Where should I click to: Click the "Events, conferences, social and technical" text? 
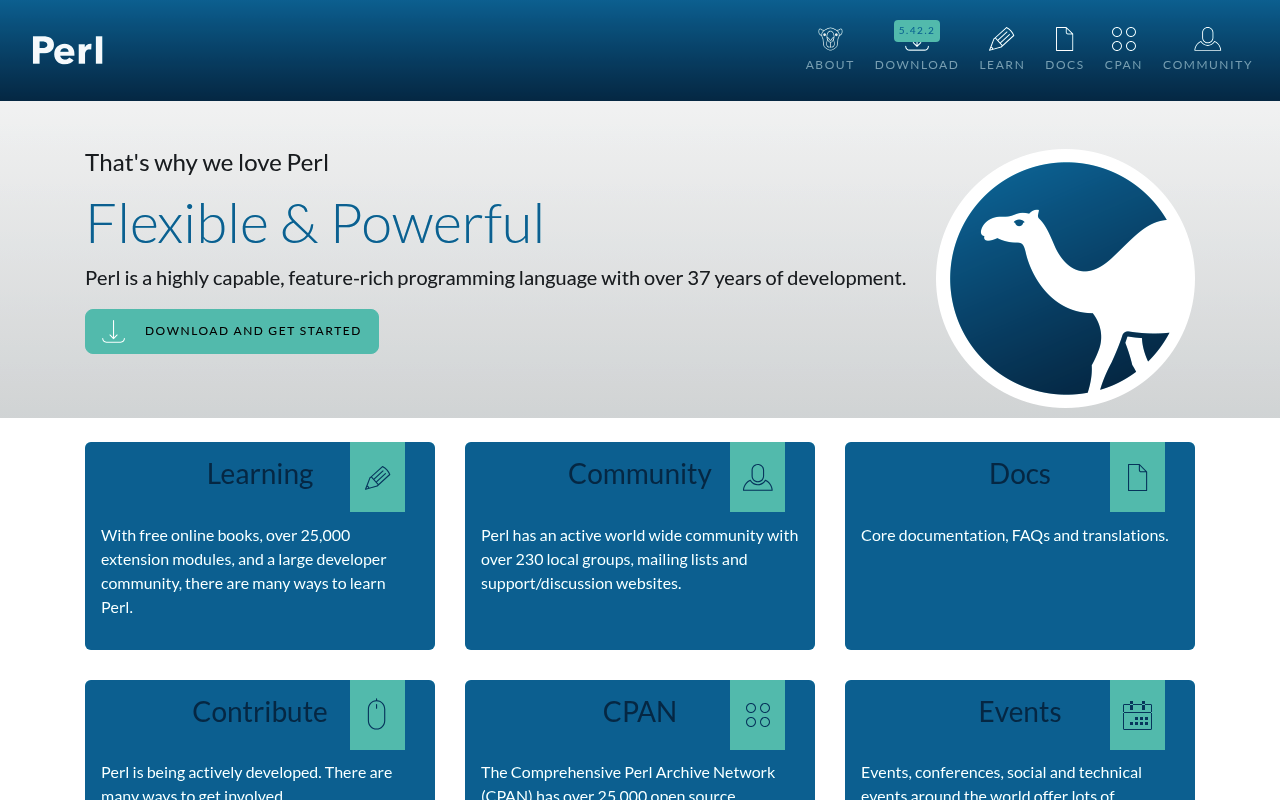tap(1001, 783)
